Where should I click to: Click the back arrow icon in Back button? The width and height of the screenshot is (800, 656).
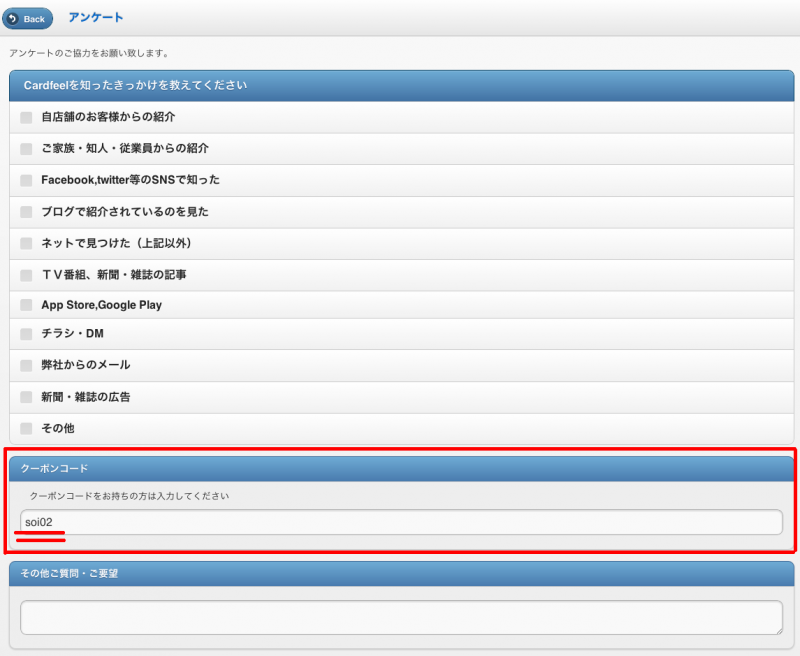tap(13, 19)
